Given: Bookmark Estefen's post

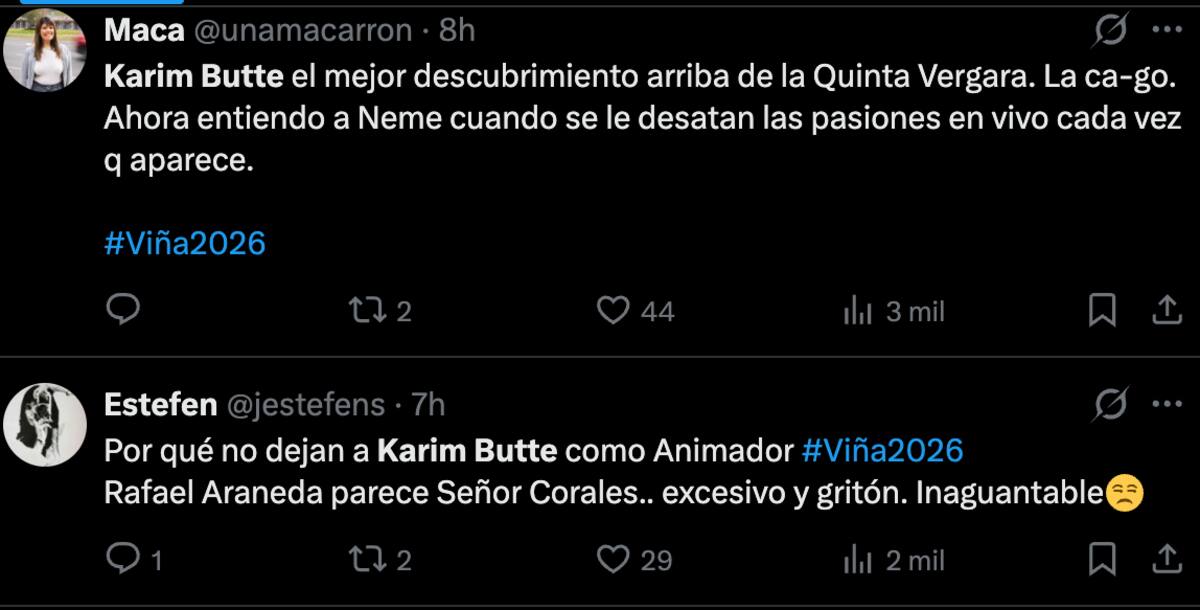Looking at the screenshot, I should click(1101, 561).
